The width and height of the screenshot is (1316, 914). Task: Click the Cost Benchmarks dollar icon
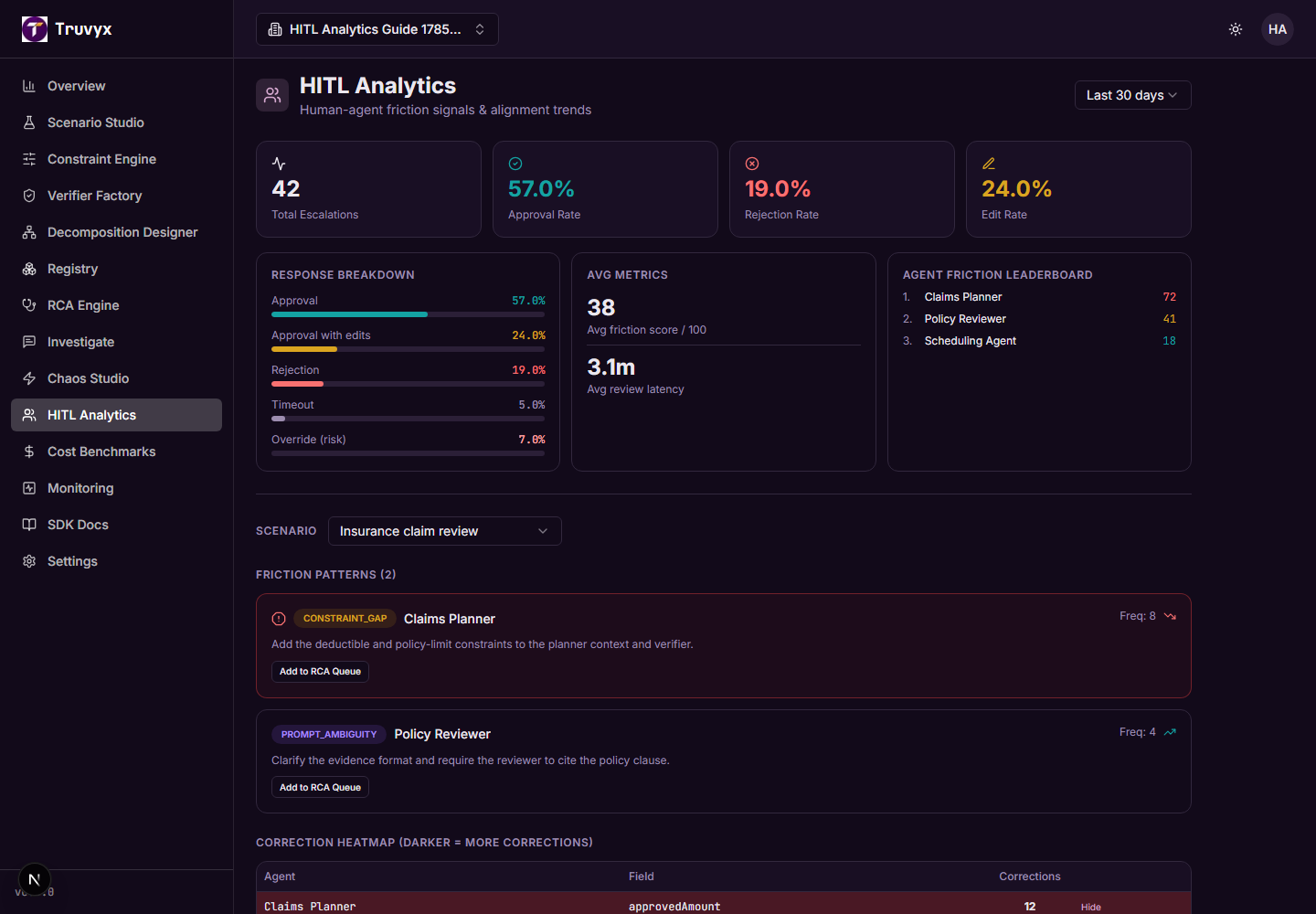click(x=29, y=452)
